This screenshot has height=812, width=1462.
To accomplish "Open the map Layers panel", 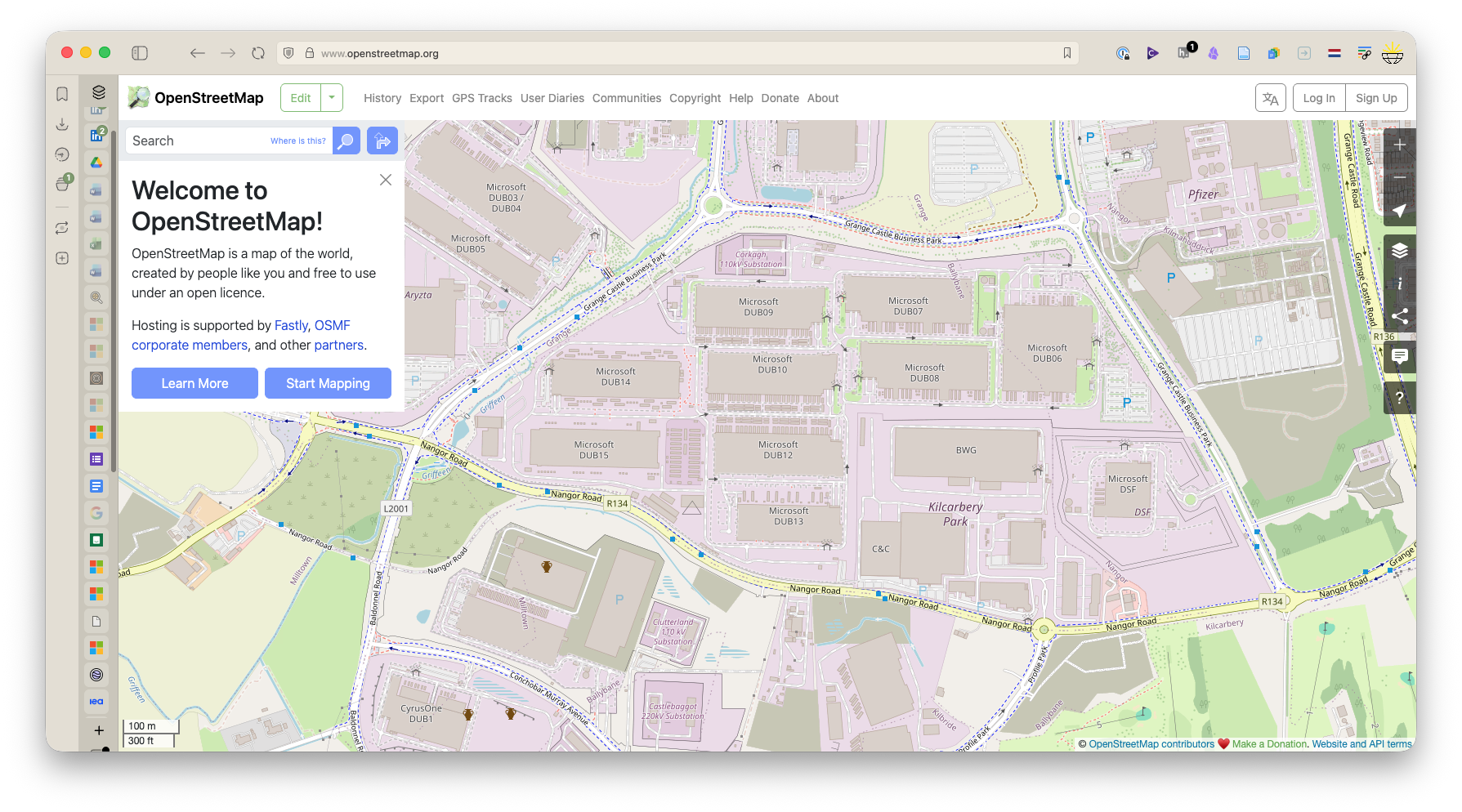I will click(1399, 251).
